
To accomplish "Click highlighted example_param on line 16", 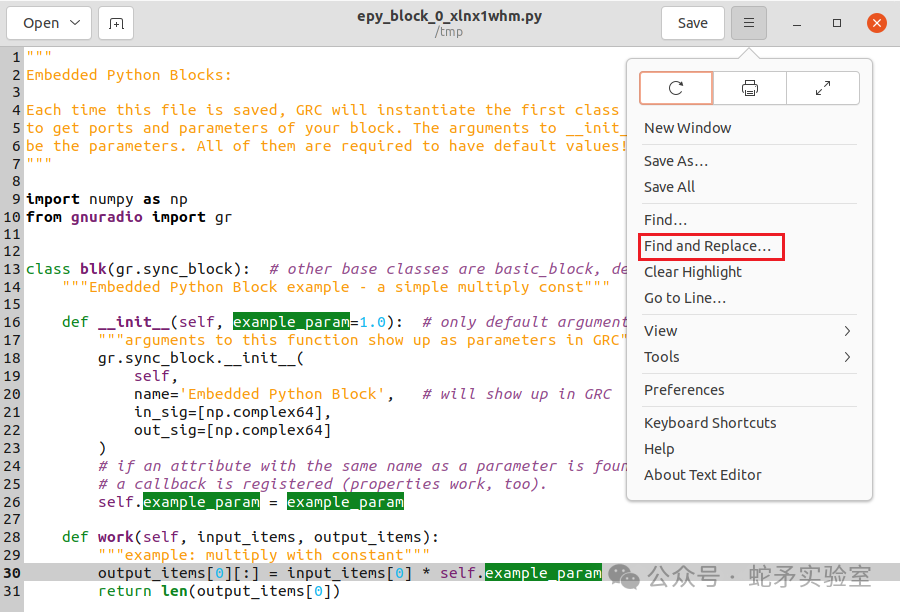I will 291,322.
